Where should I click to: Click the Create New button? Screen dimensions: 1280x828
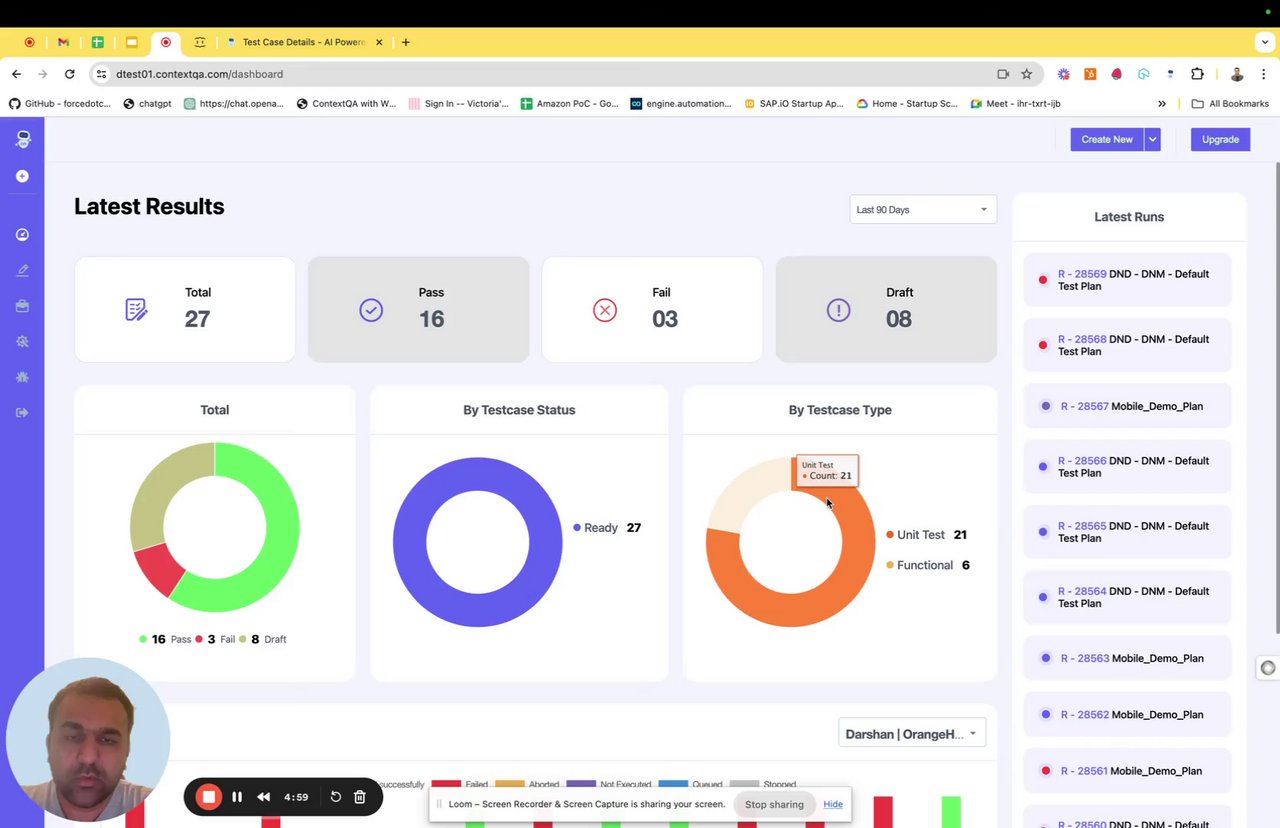(x=1107, y=140)
